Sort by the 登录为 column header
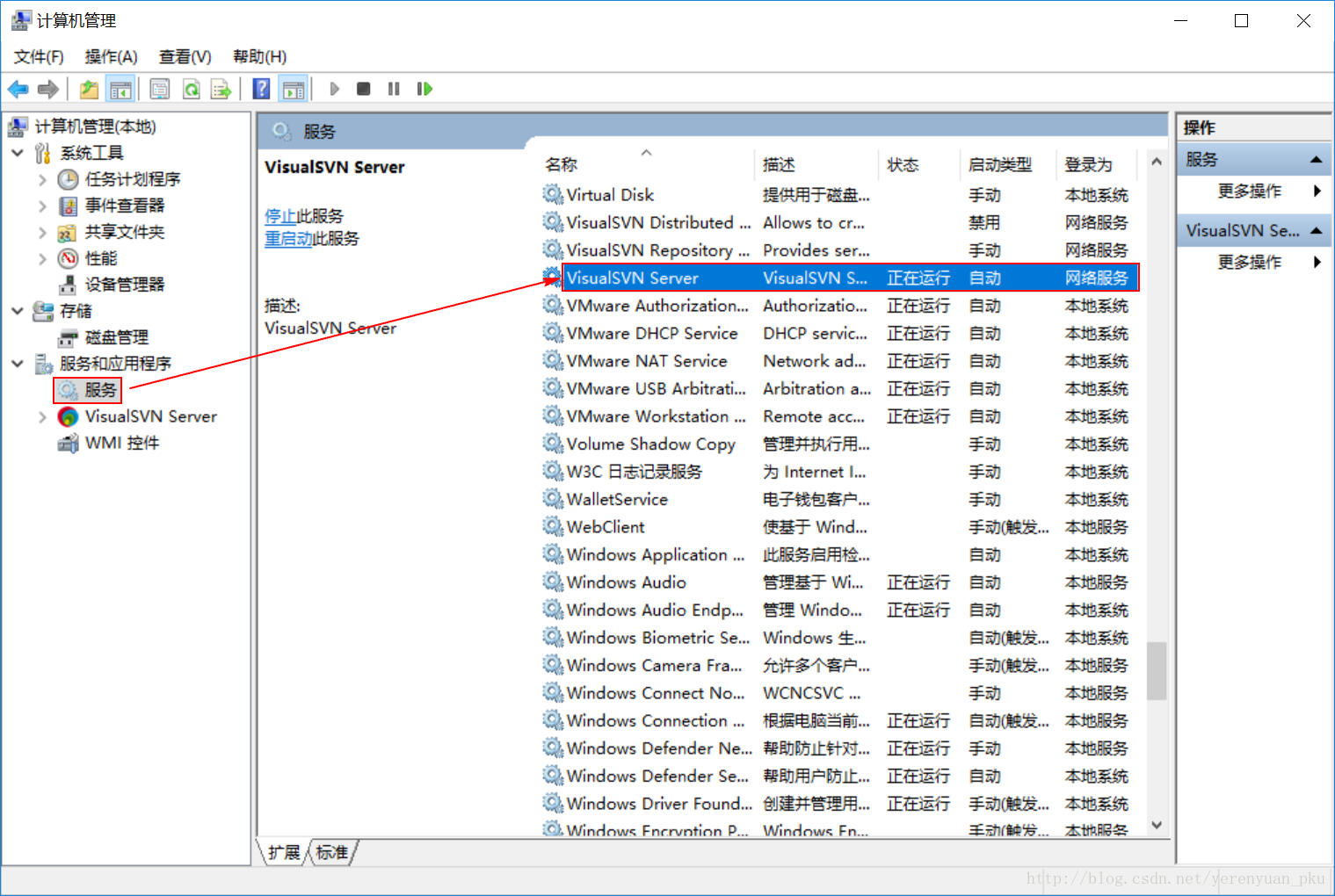This screenshot has height=896, width=1335. pos(1099,164)
